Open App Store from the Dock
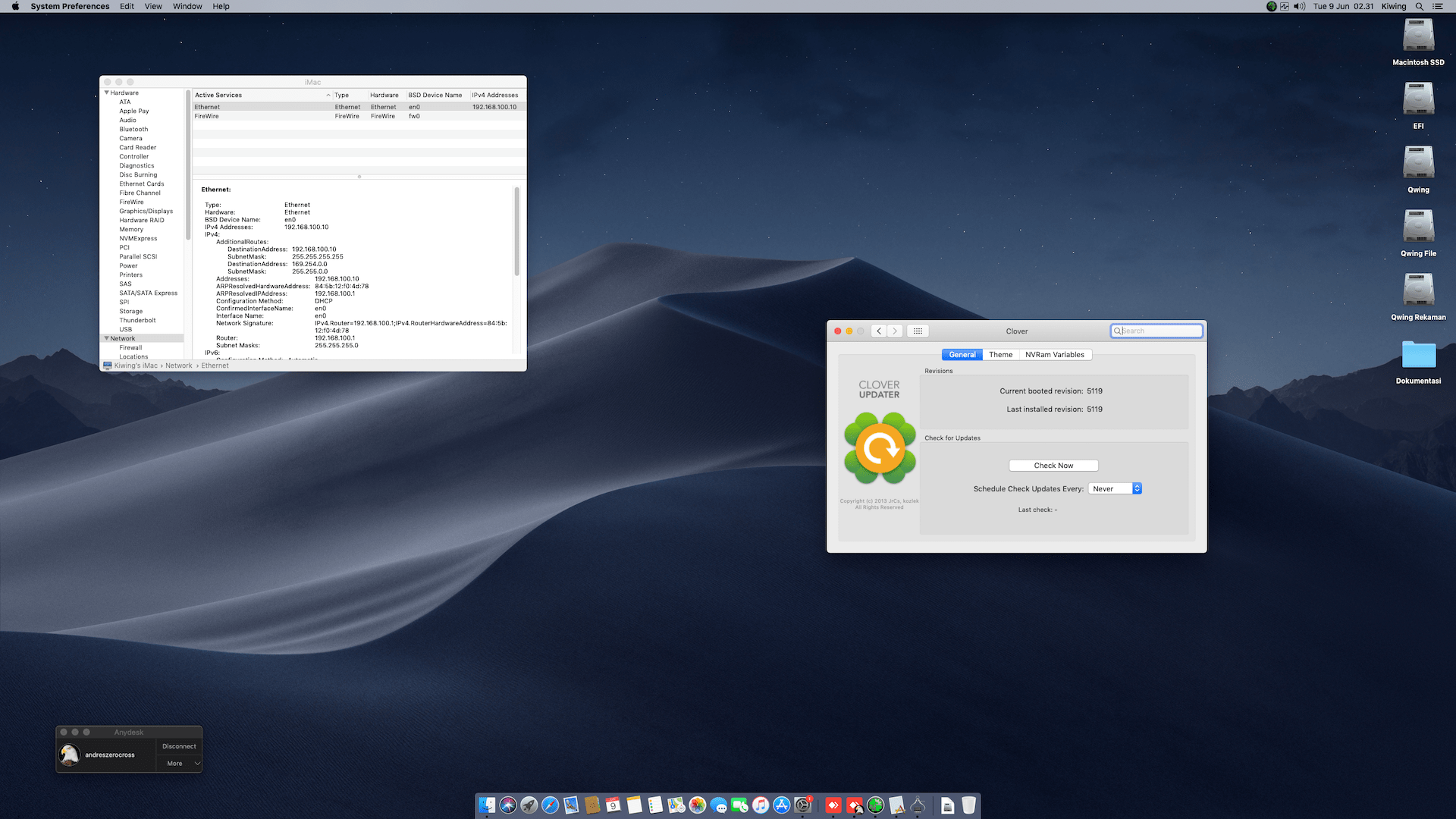1456x819 pixels. (782, 805)
